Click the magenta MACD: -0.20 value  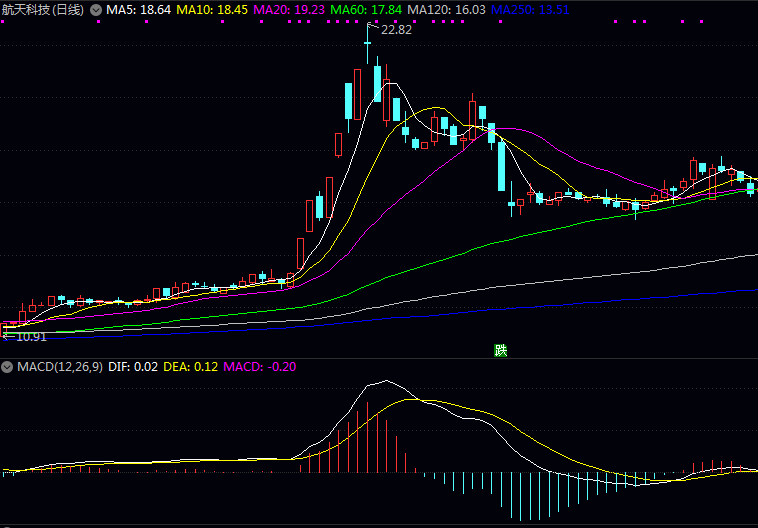(260, 367)
